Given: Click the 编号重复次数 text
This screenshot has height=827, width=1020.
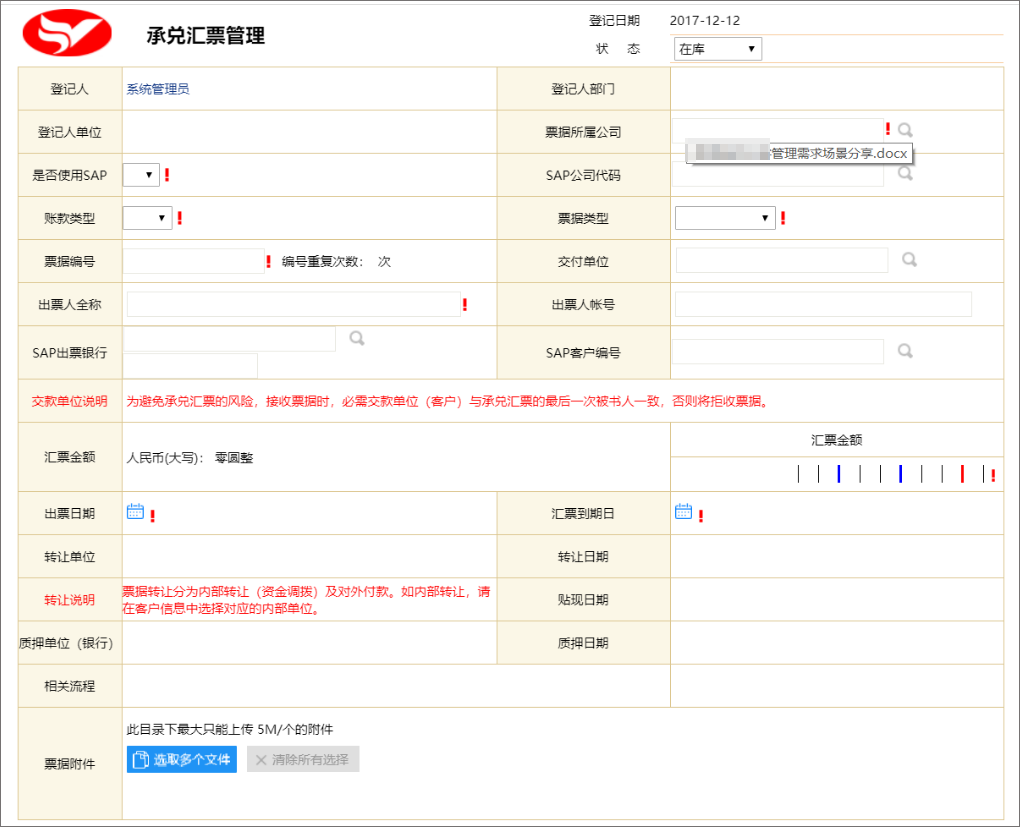Looking at the screenshot, I should (322, 262).
